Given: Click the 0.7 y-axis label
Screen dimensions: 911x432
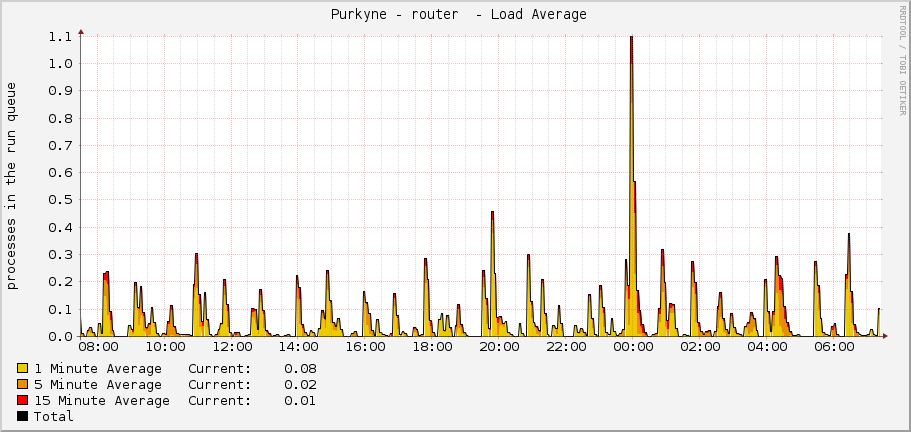Looking at the screenshot, I should coord(59,145).
